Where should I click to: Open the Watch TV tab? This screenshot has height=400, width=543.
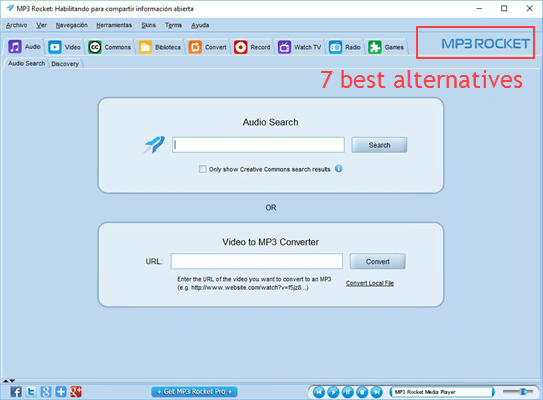coord(300,47)
